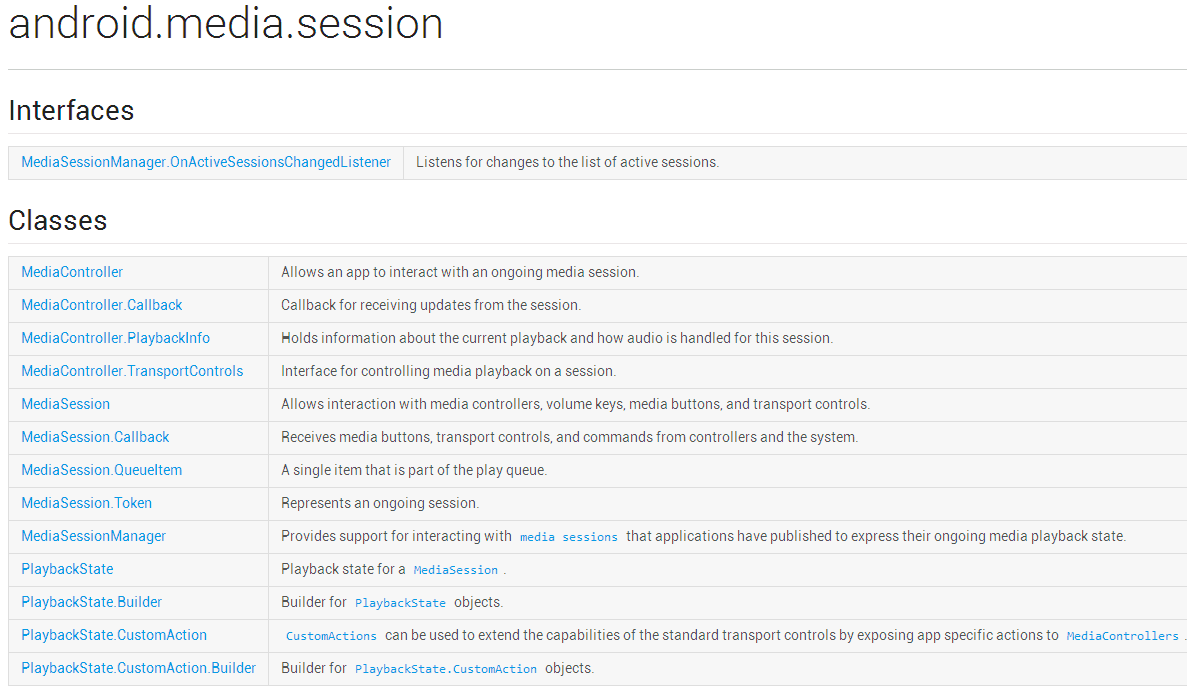
Task: Go to the MediaController.Callback class page
Action: click(102, 305)
